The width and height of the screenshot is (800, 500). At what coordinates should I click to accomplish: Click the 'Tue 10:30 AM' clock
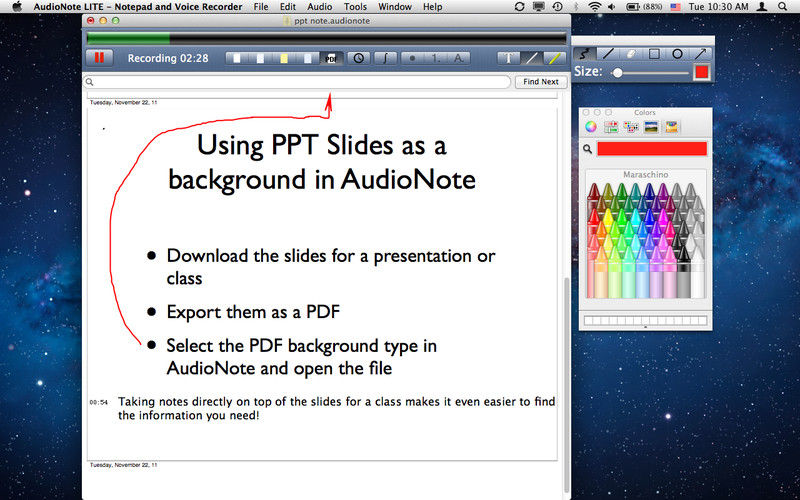(x=718, y=7)
